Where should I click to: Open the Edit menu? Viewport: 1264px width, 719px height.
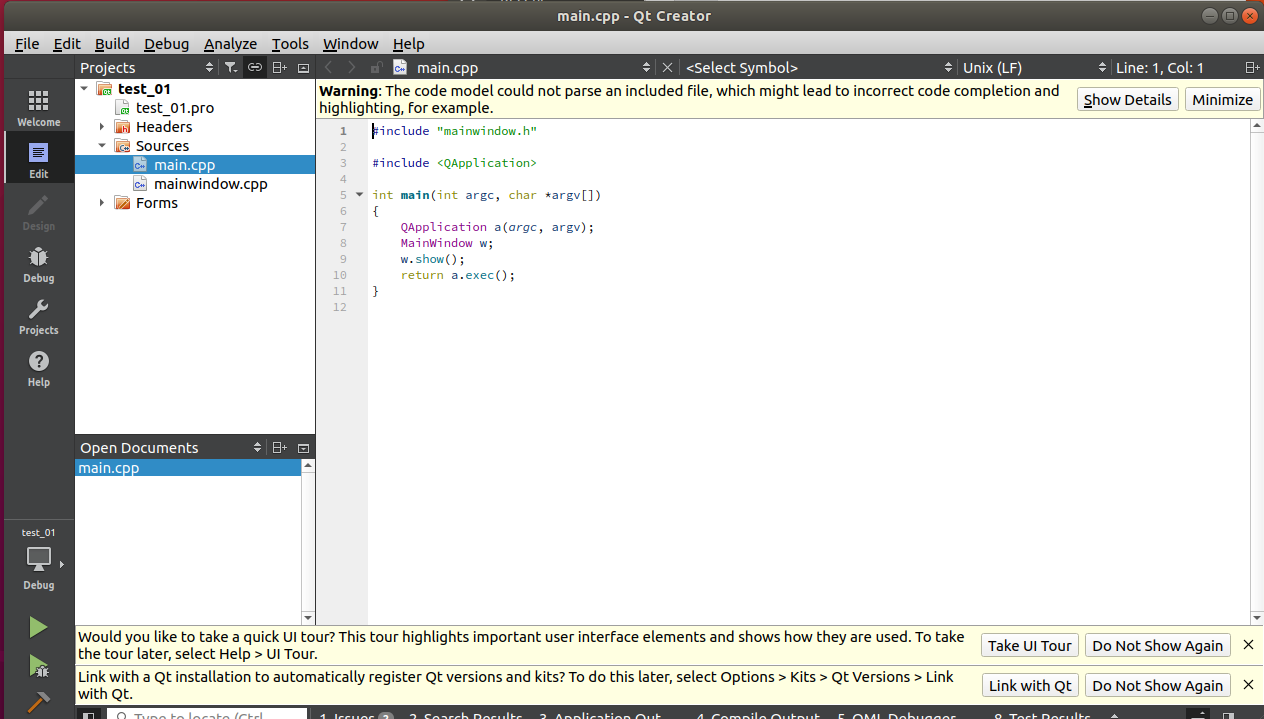pos(67,43)
